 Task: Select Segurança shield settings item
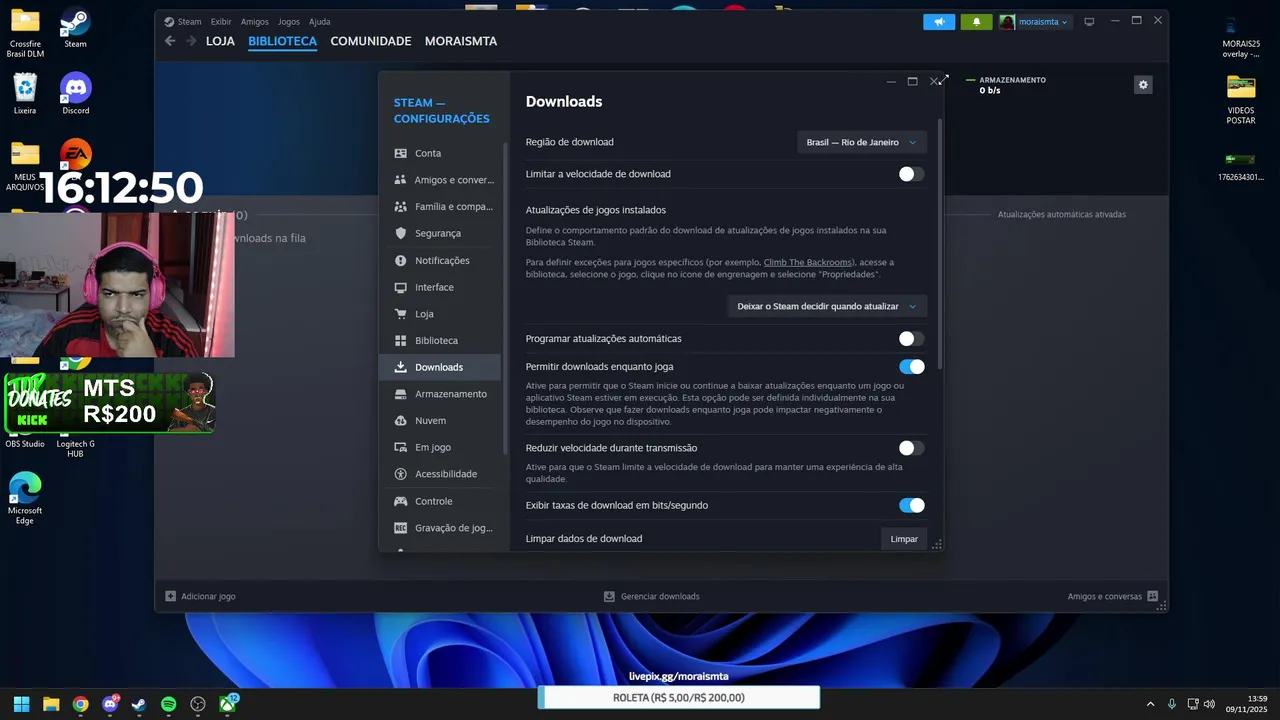(x=440, y=233)
